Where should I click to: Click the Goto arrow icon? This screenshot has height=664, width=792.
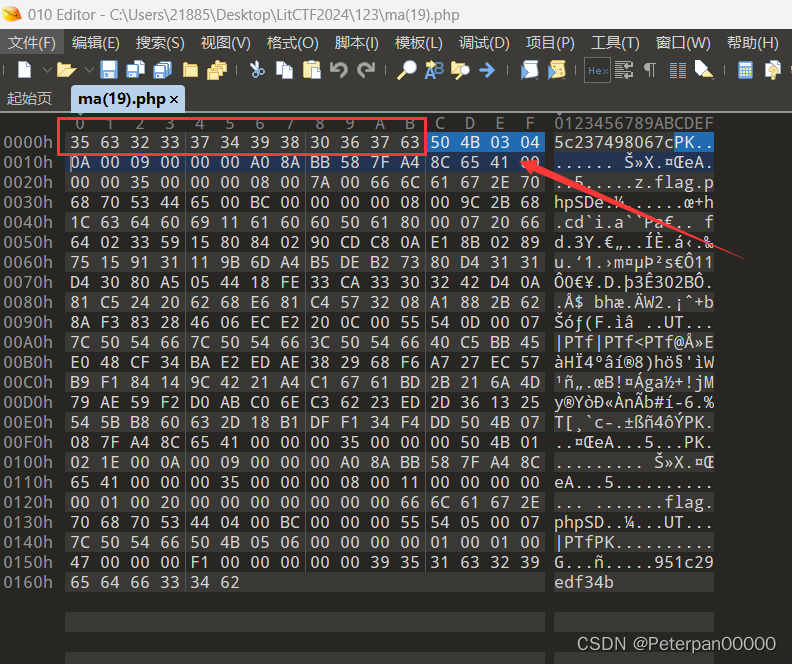(x=487, y=70)
